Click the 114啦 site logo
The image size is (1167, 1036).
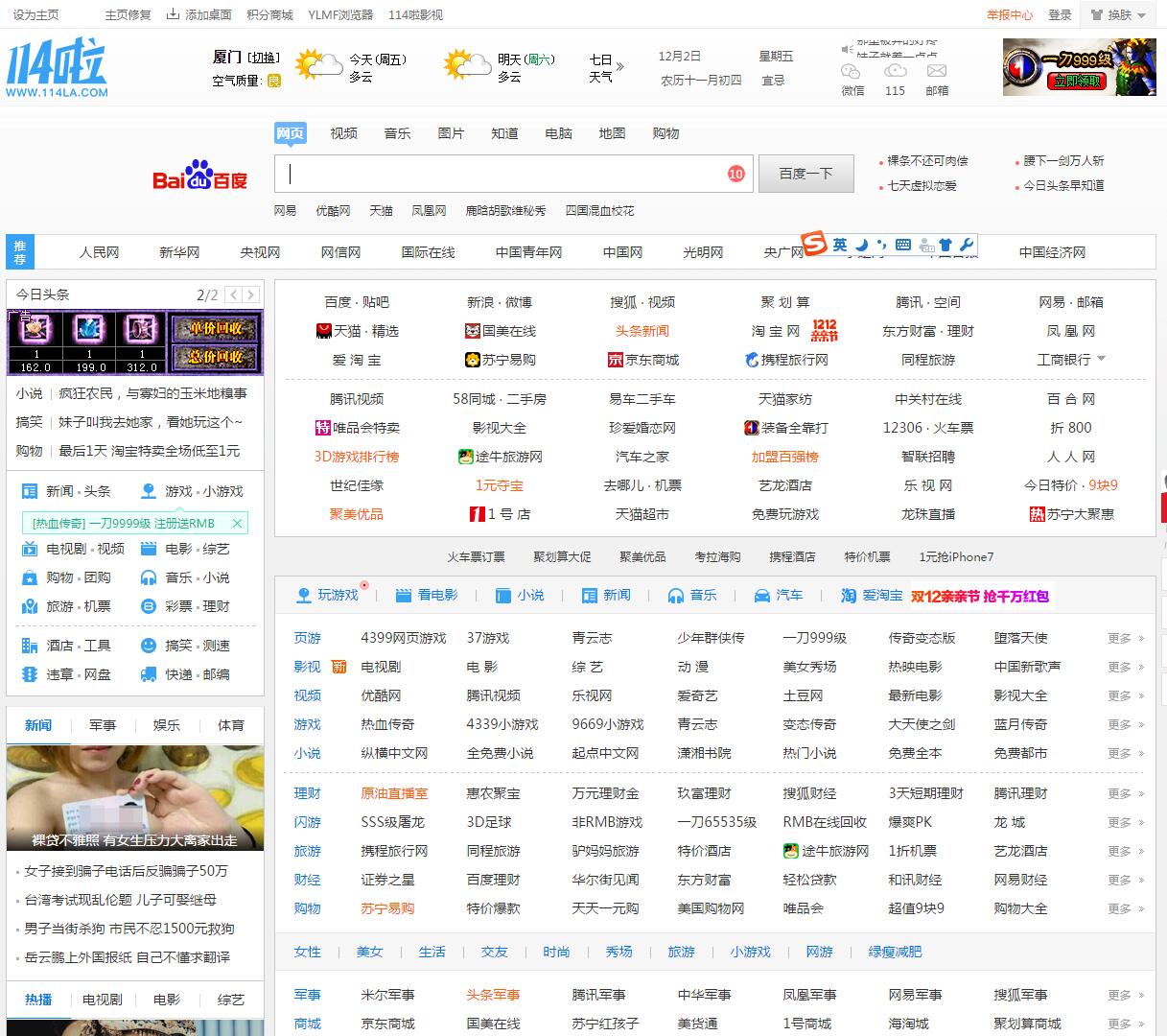pyautogui.click(x=57, y=68)
